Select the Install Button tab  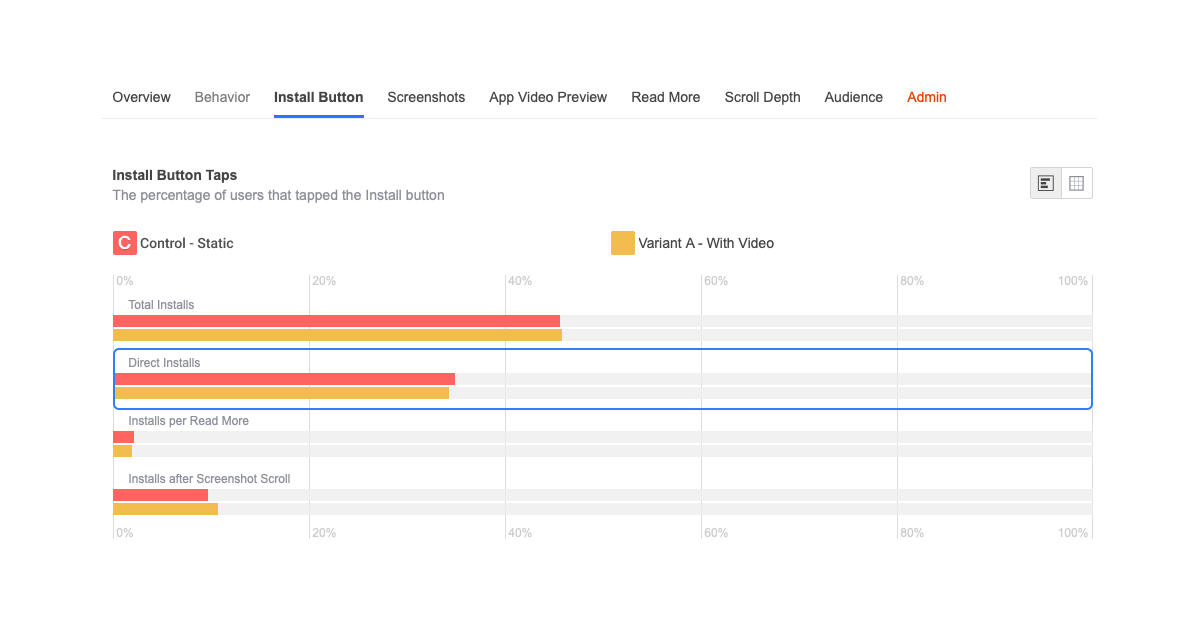tap(318, 97)
